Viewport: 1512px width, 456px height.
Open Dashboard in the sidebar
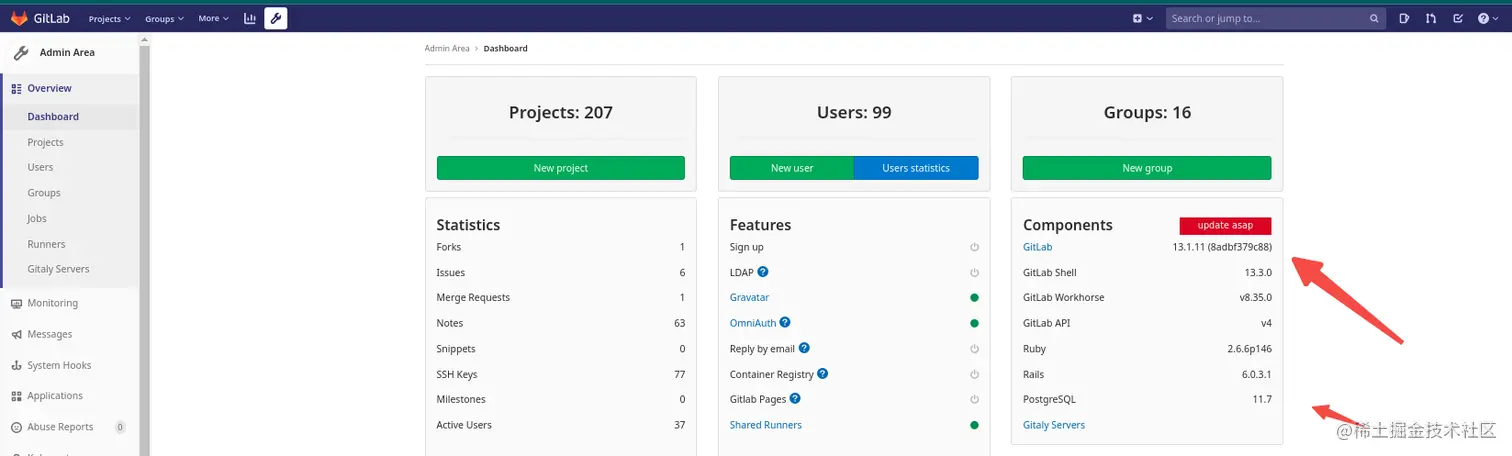(70, 116)
